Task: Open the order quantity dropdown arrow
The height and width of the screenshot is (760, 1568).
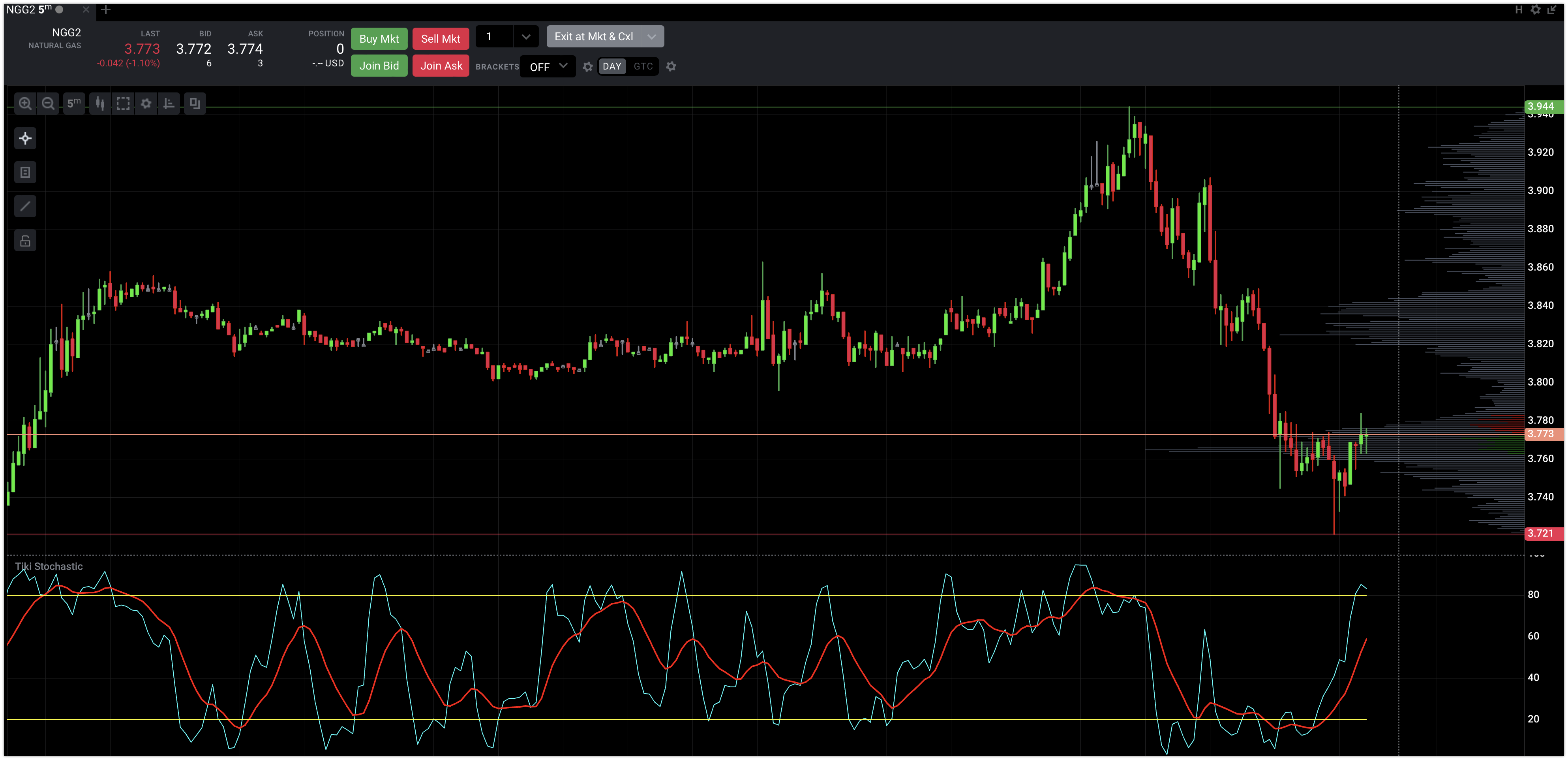Action: (526, 36)
